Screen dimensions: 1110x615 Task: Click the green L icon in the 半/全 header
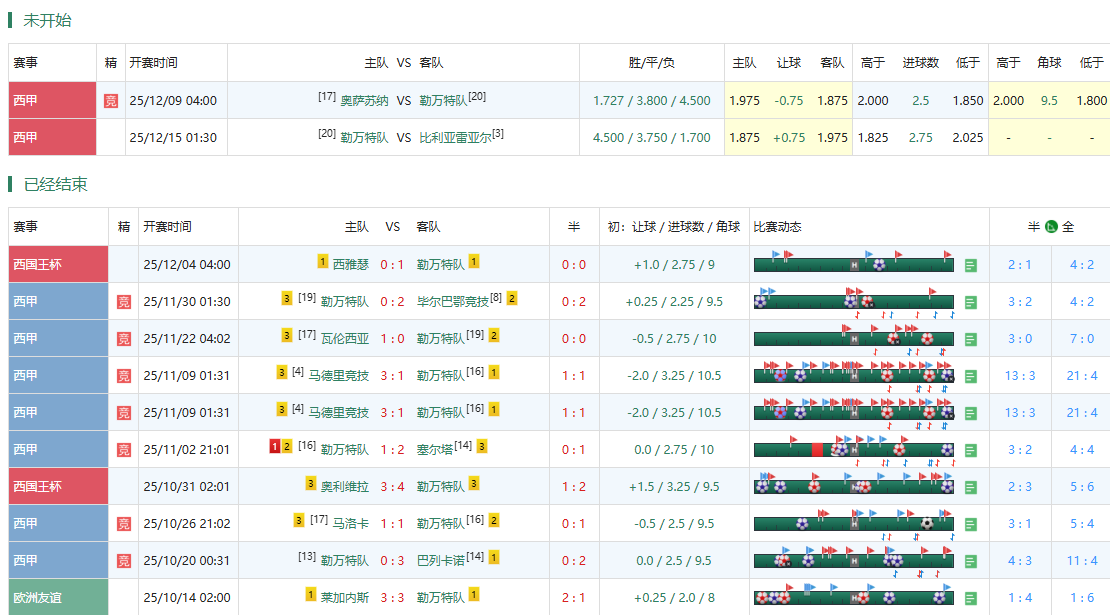pyautogui.click(x=1053, y=226)
